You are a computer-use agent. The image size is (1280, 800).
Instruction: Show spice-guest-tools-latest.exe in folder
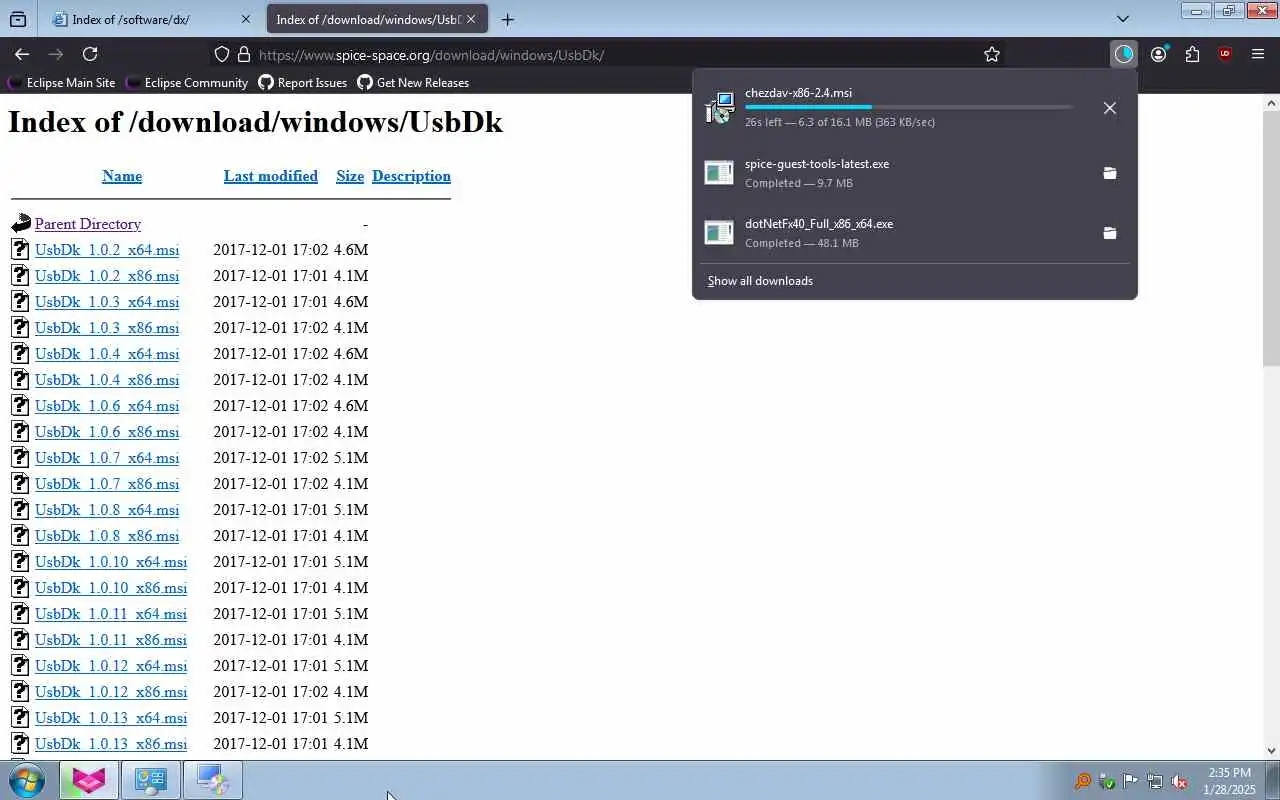point(1110,173)
